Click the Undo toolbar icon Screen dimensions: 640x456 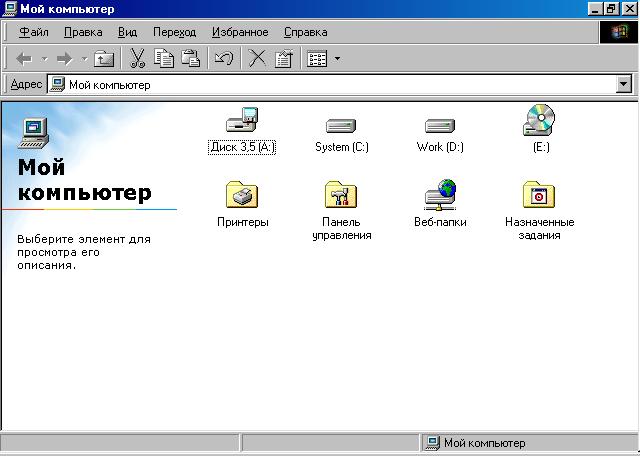click(224, 58)
